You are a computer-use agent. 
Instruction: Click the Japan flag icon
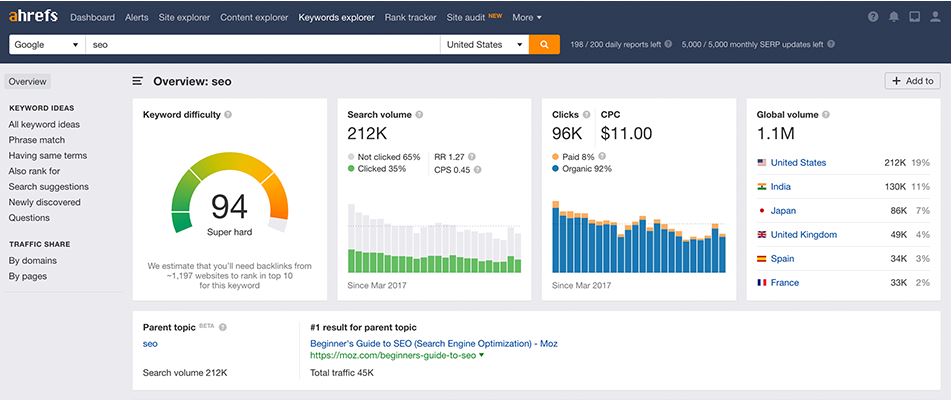click(x=761, y=211)
